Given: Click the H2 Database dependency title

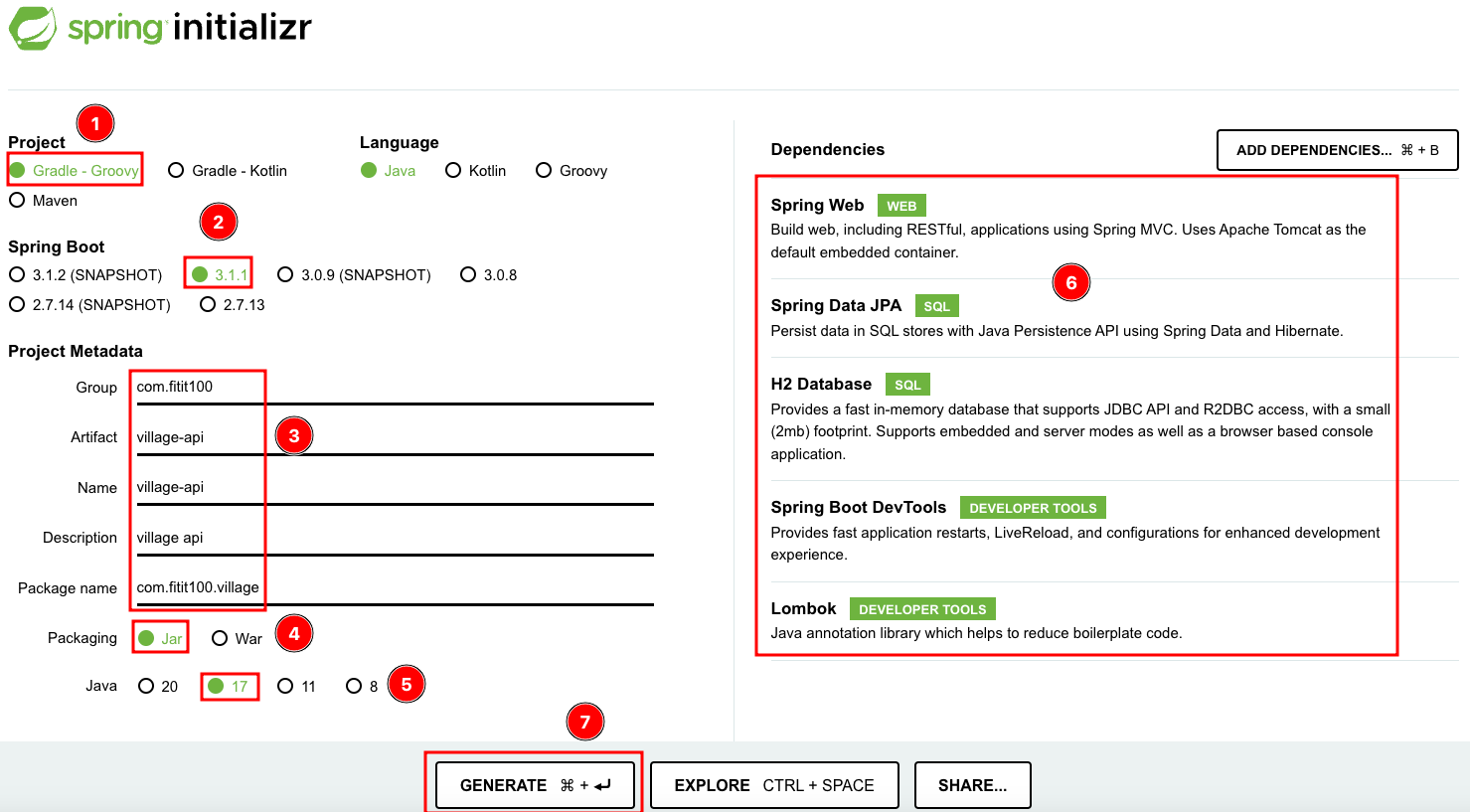Looking at the screenshot, I should 821,384.
